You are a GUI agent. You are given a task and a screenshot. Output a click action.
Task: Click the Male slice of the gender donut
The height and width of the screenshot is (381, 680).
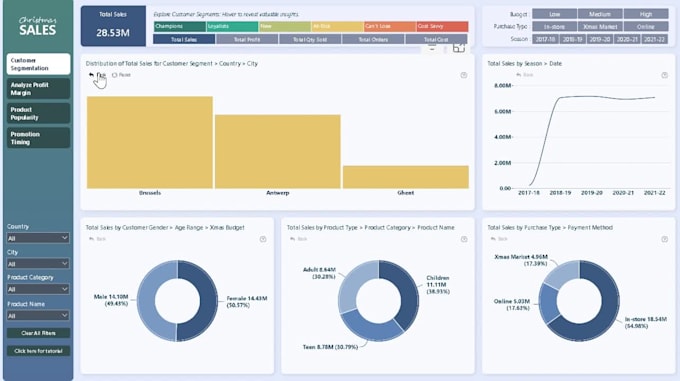[147, 301]
